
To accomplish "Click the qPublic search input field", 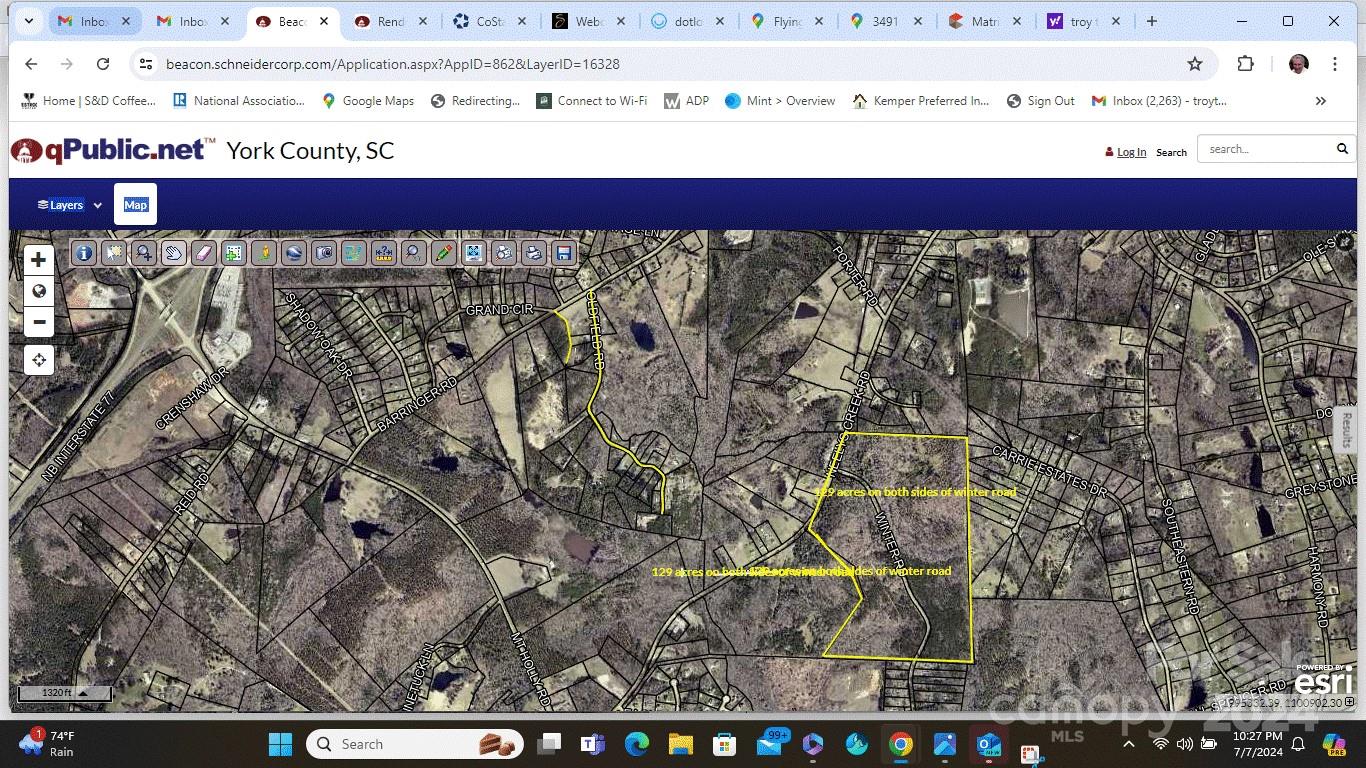I will click(x=1265, y=149).
